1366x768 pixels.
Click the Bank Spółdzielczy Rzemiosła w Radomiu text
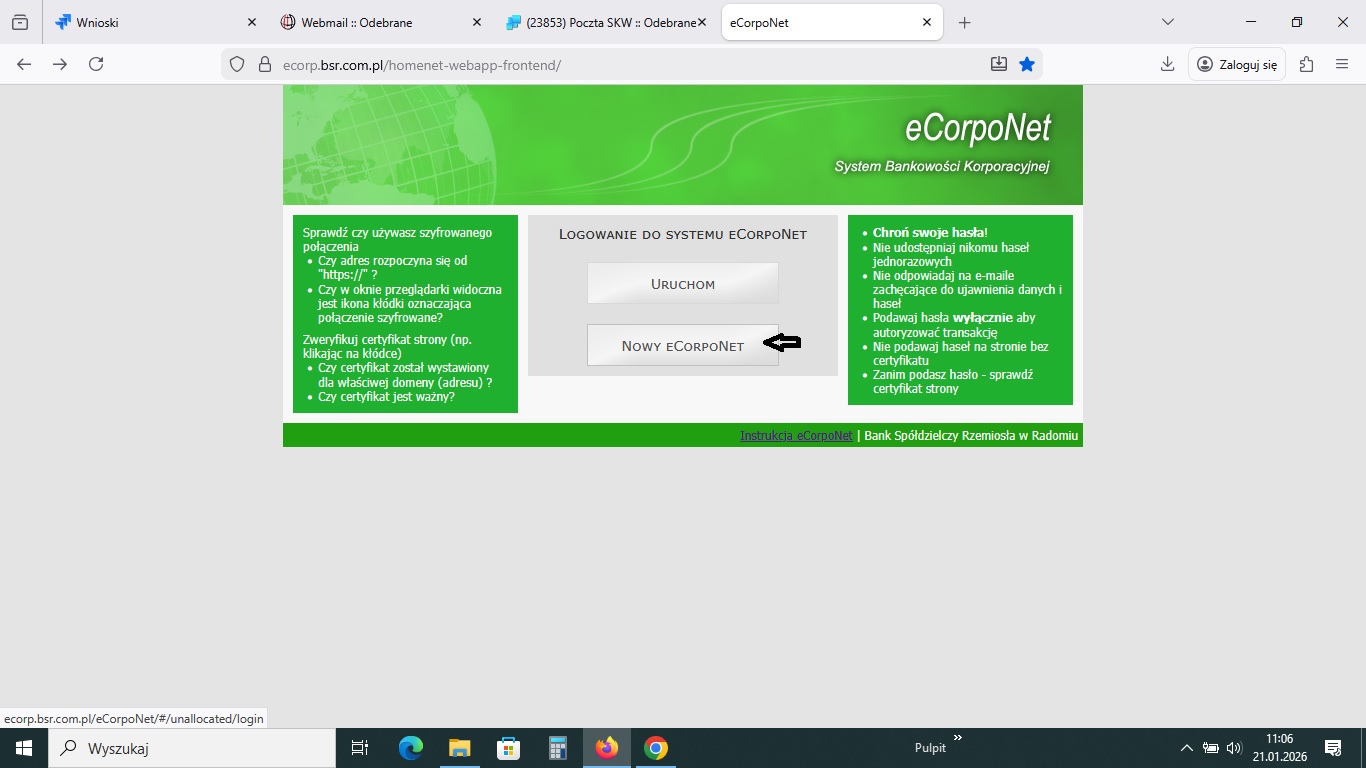point(971,436)
